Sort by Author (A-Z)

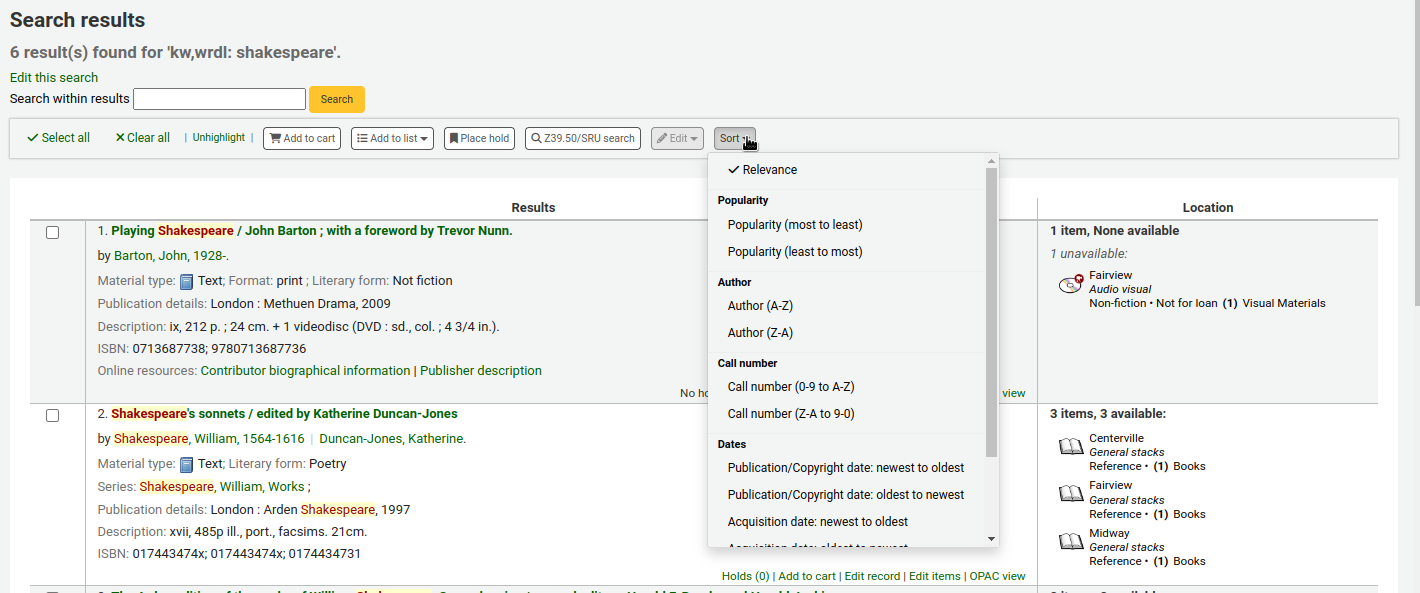(760, 306)
